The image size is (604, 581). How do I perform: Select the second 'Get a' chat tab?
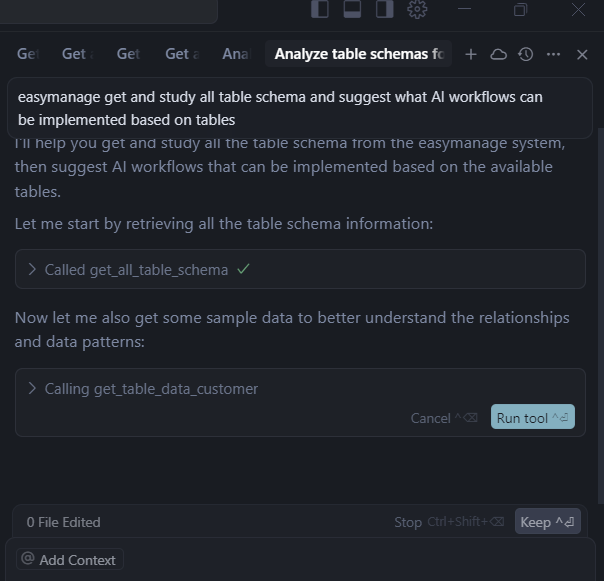coord(78,54)
